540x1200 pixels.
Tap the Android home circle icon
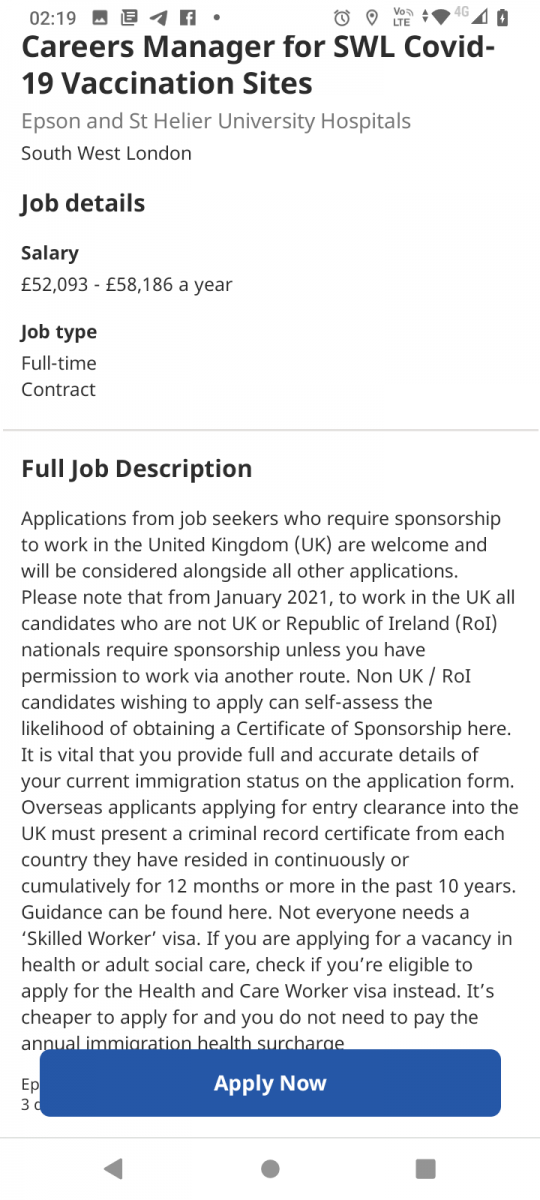[270, 1168]
